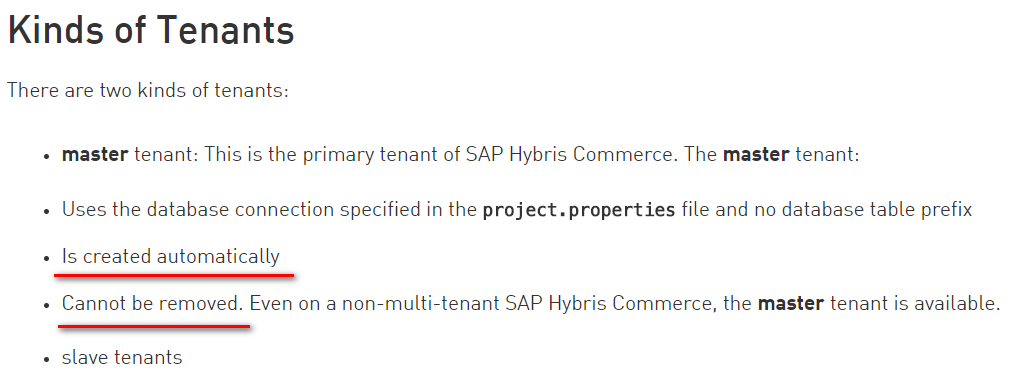The image size is (1033, 373).
Task: Click the 'Is created automatically' bullet text
Action: [171, 256]
